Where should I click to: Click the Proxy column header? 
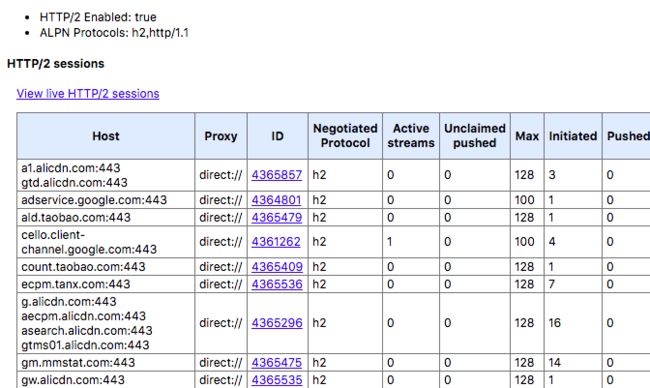pos(221,136)
